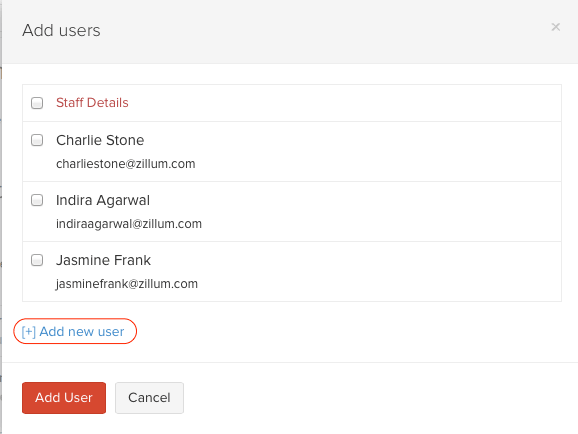
Task: Click the Add new user link
Action: pyautogui.click(x=73, y=331)
